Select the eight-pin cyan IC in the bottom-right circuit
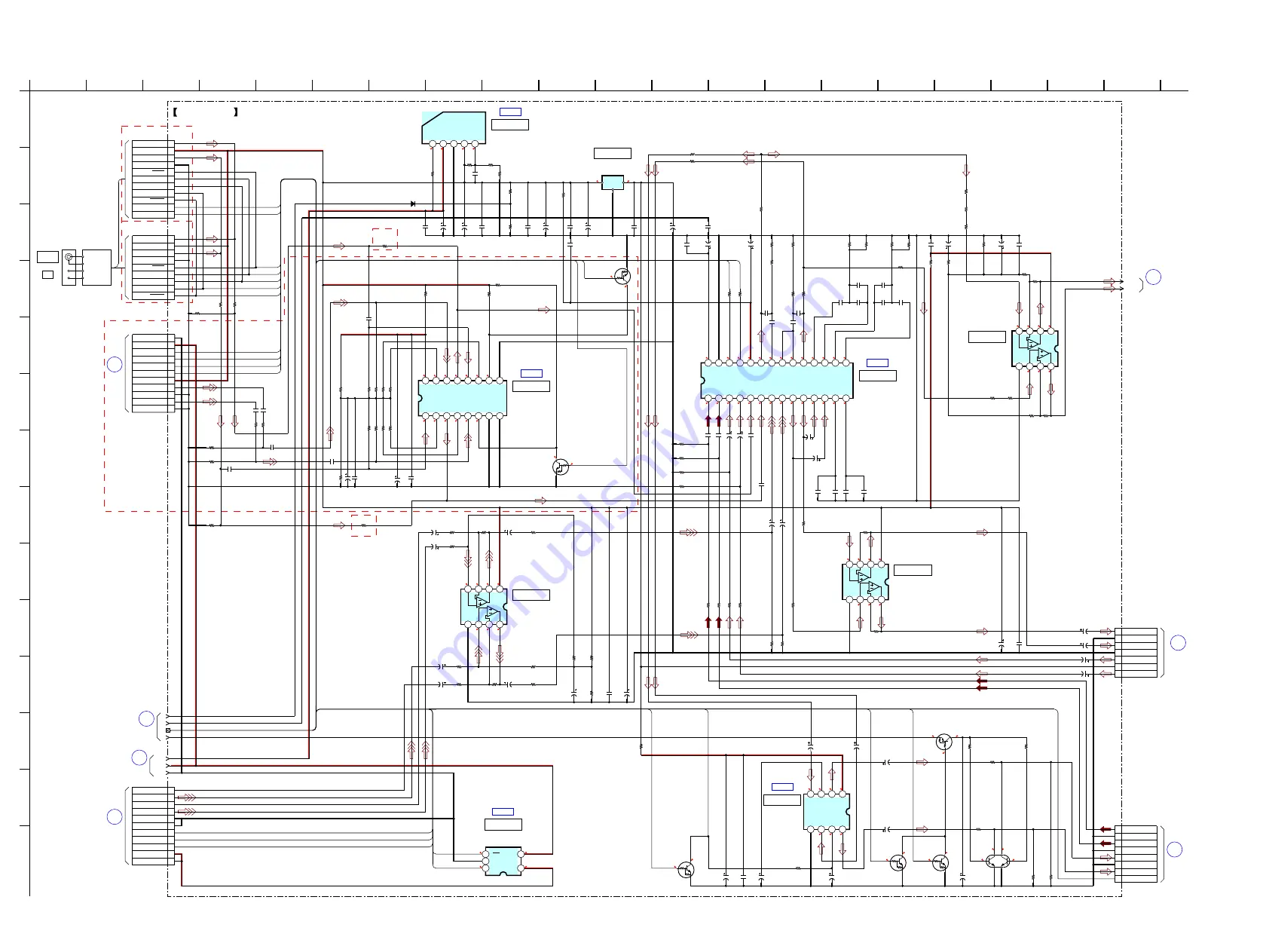This screenshot has height=952, width=1266. pos(826,811)
